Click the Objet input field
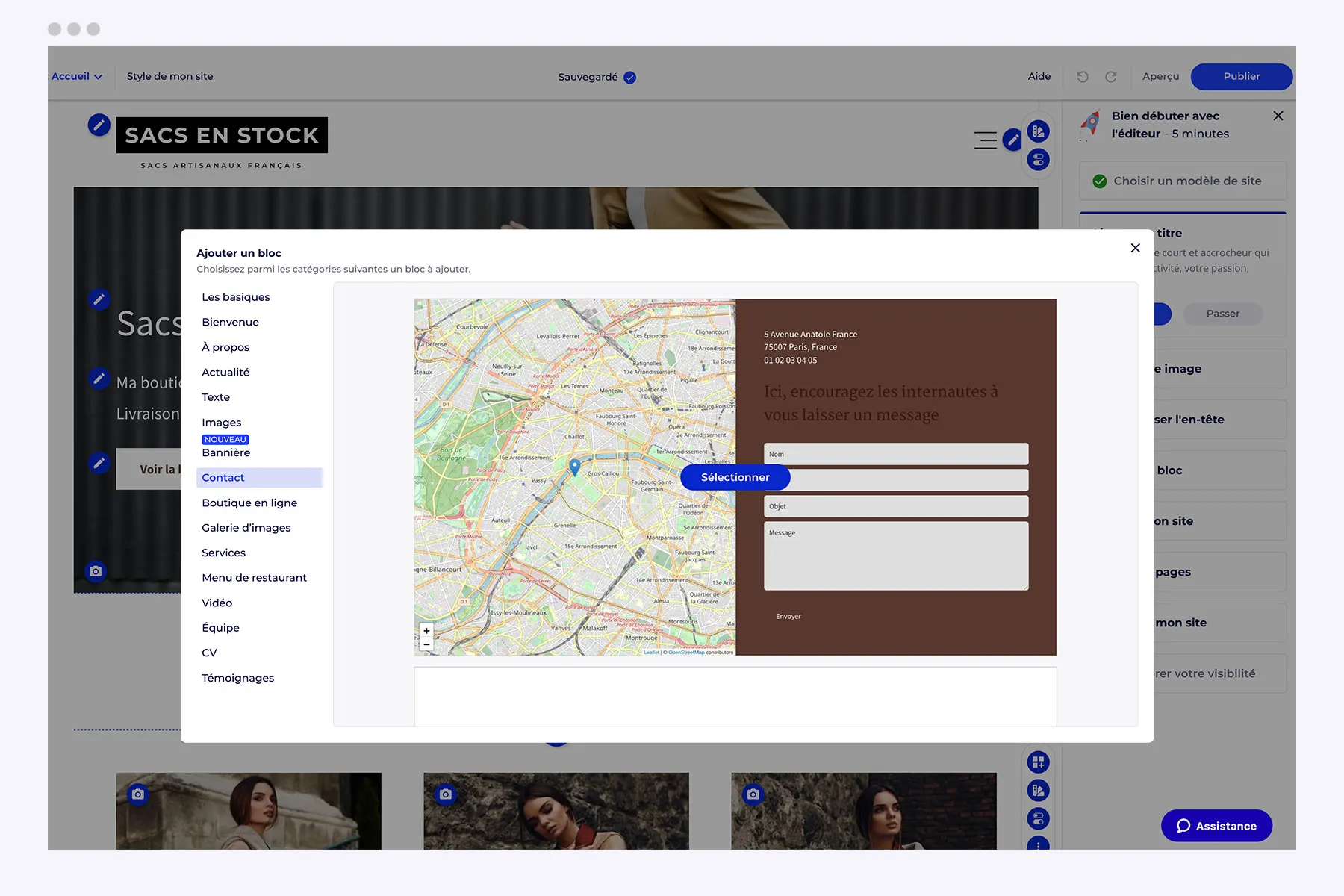Screen dimensions: 1344x896 (x=896, y=506)
